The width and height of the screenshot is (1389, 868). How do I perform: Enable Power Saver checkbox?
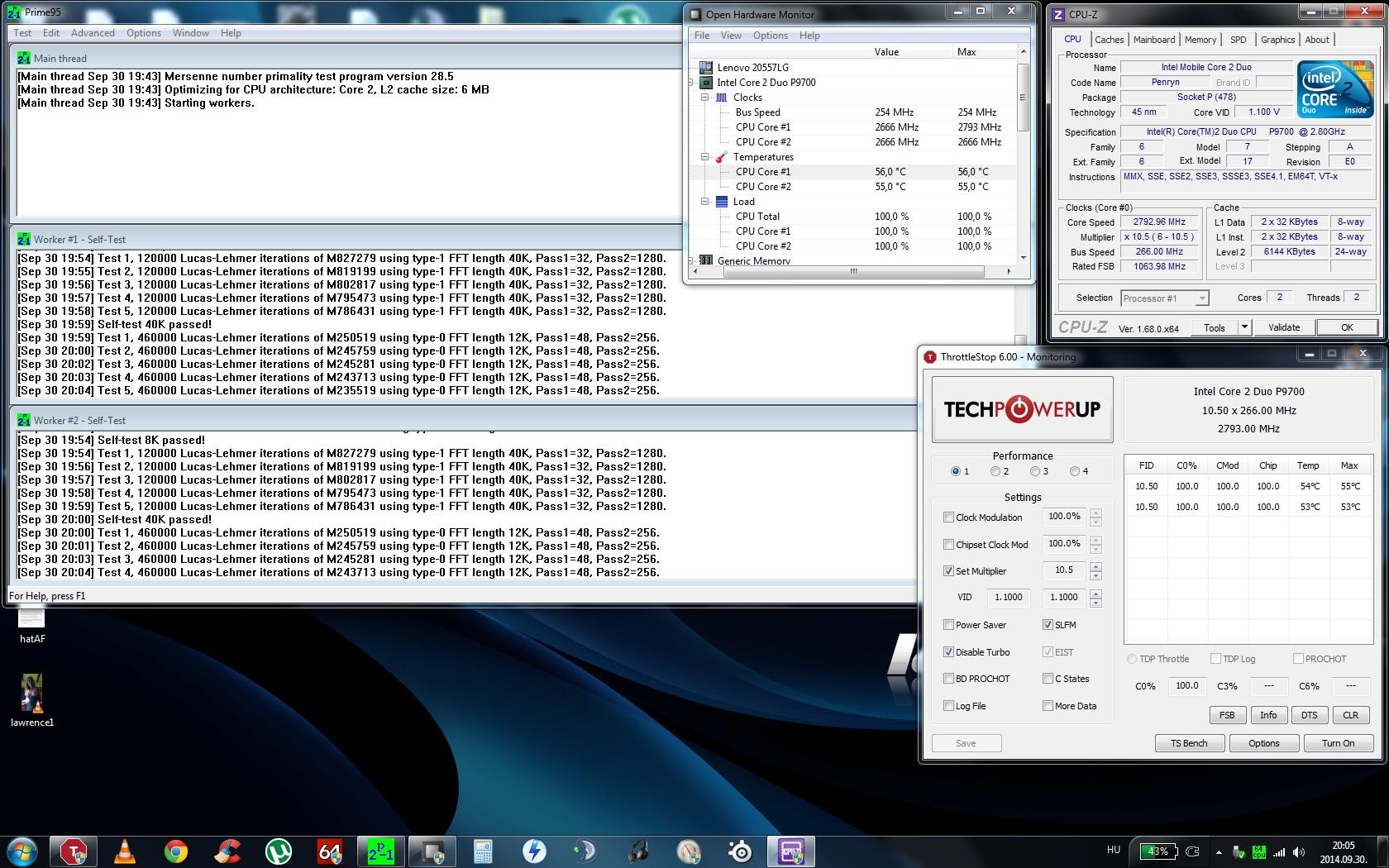pos(948,625)
